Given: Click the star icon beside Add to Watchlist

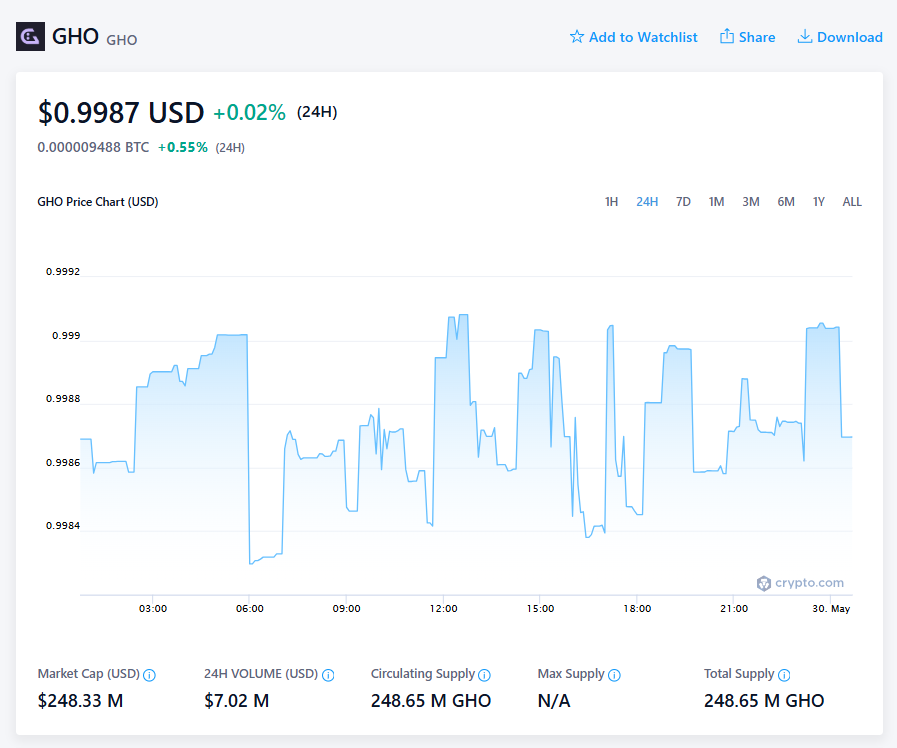Looking at the screenshot, I should [577, 37].
